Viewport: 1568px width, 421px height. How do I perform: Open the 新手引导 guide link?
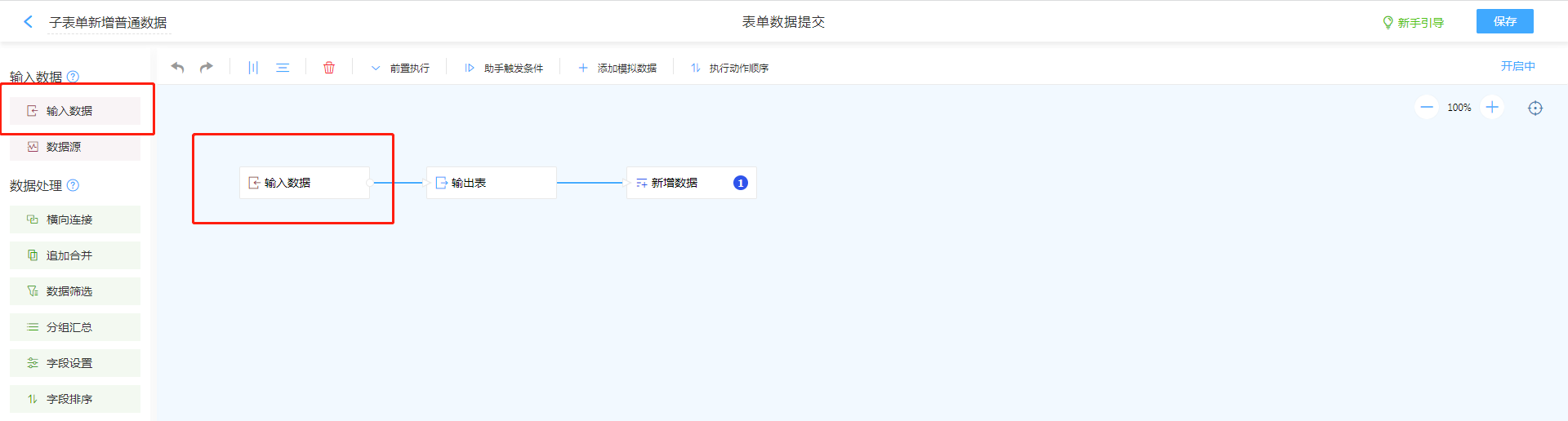1413,23
